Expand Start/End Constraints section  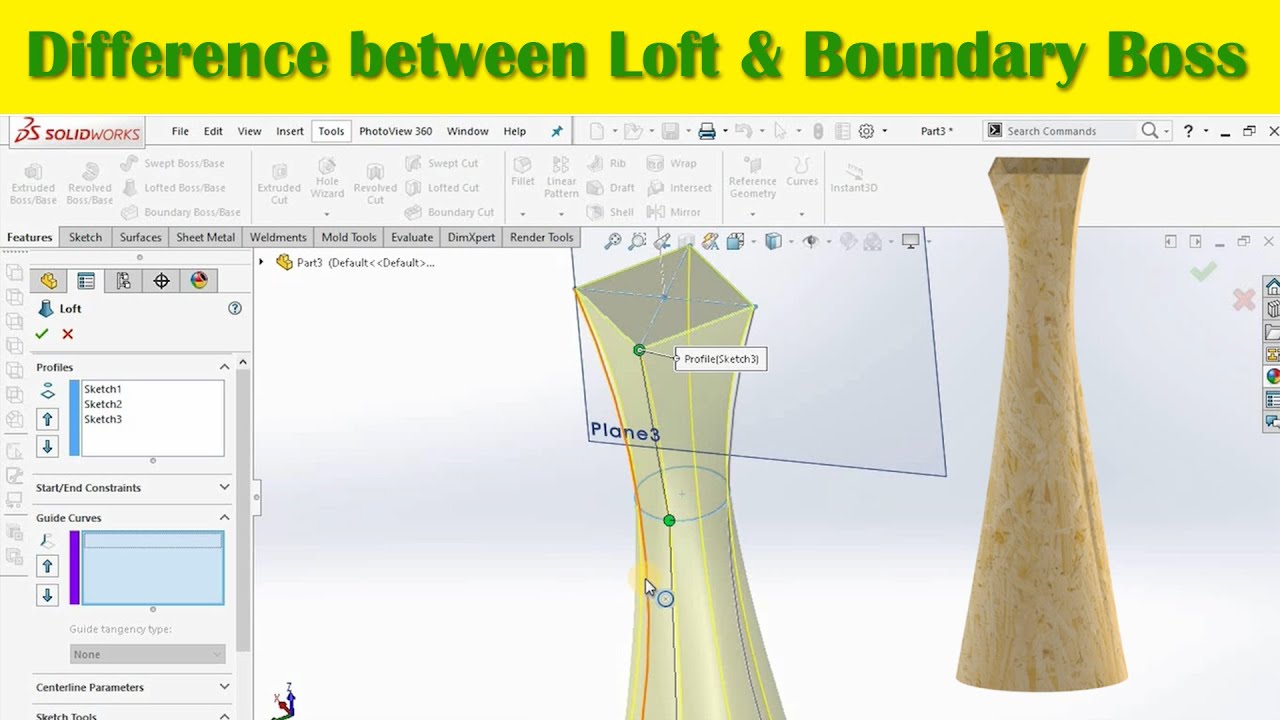tap(224, 487)
